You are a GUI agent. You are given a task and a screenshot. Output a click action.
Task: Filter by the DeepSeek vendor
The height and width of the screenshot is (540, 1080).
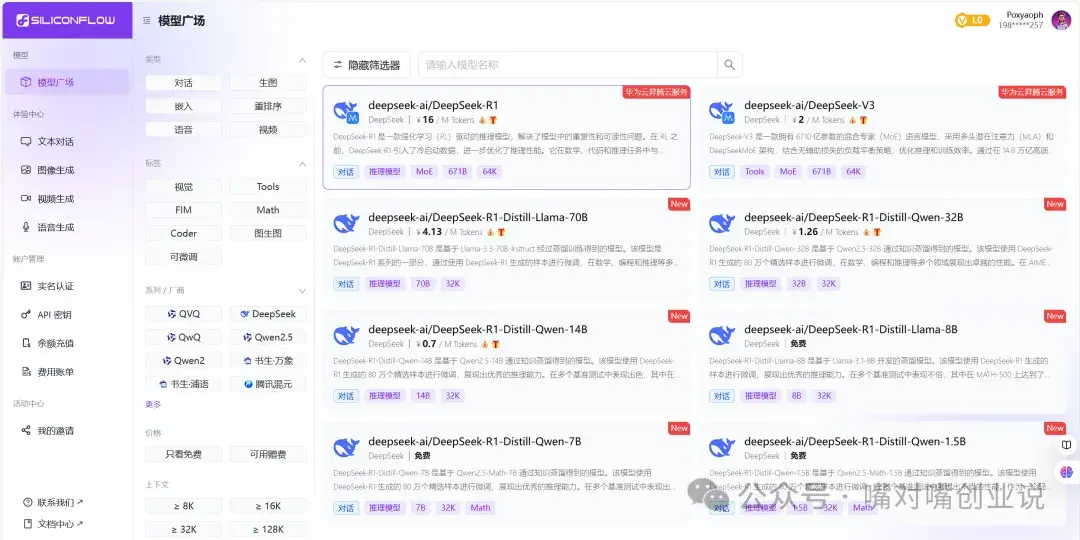click(x=268, y=314)
